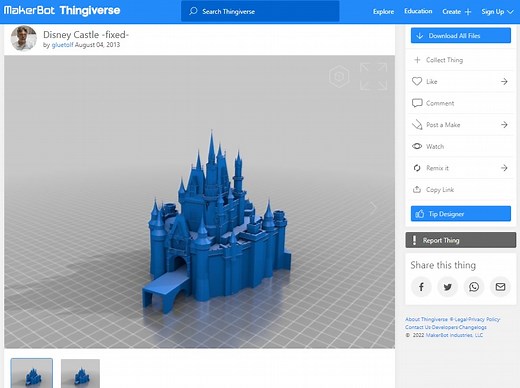
Task: Go to next image arrow
Action: 373,207
